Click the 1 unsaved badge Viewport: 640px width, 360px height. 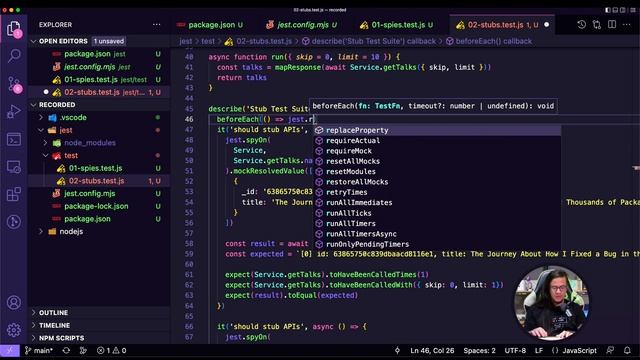109,41
